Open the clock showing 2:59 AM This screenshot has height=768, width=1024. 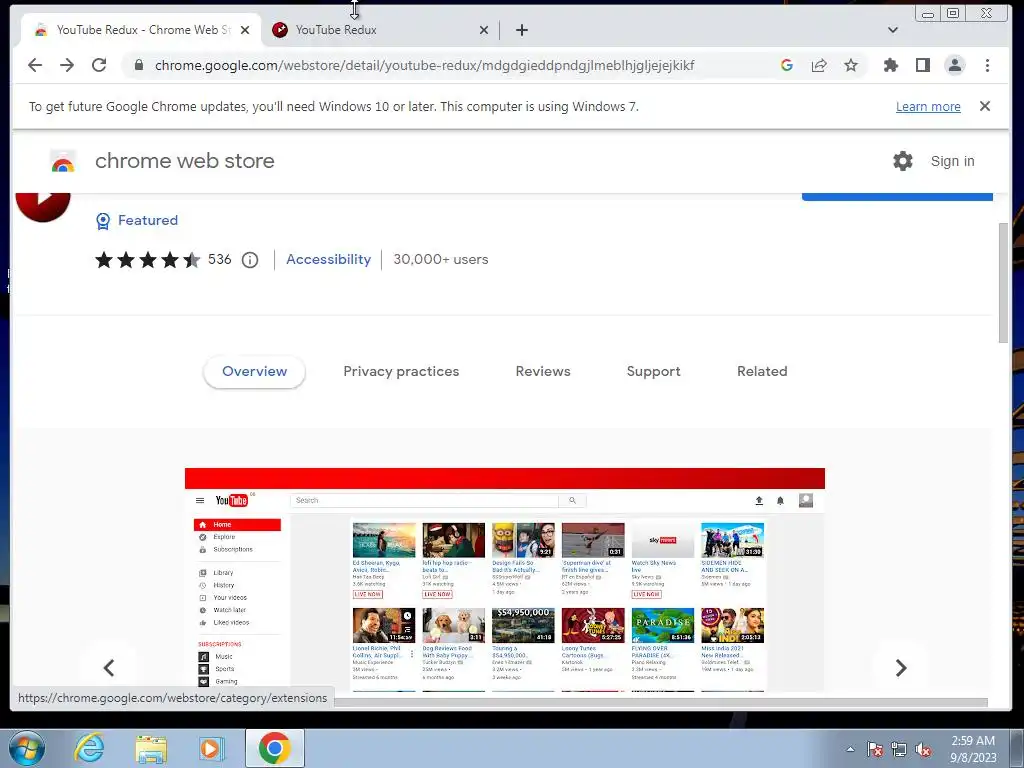(x=973, y=749)
